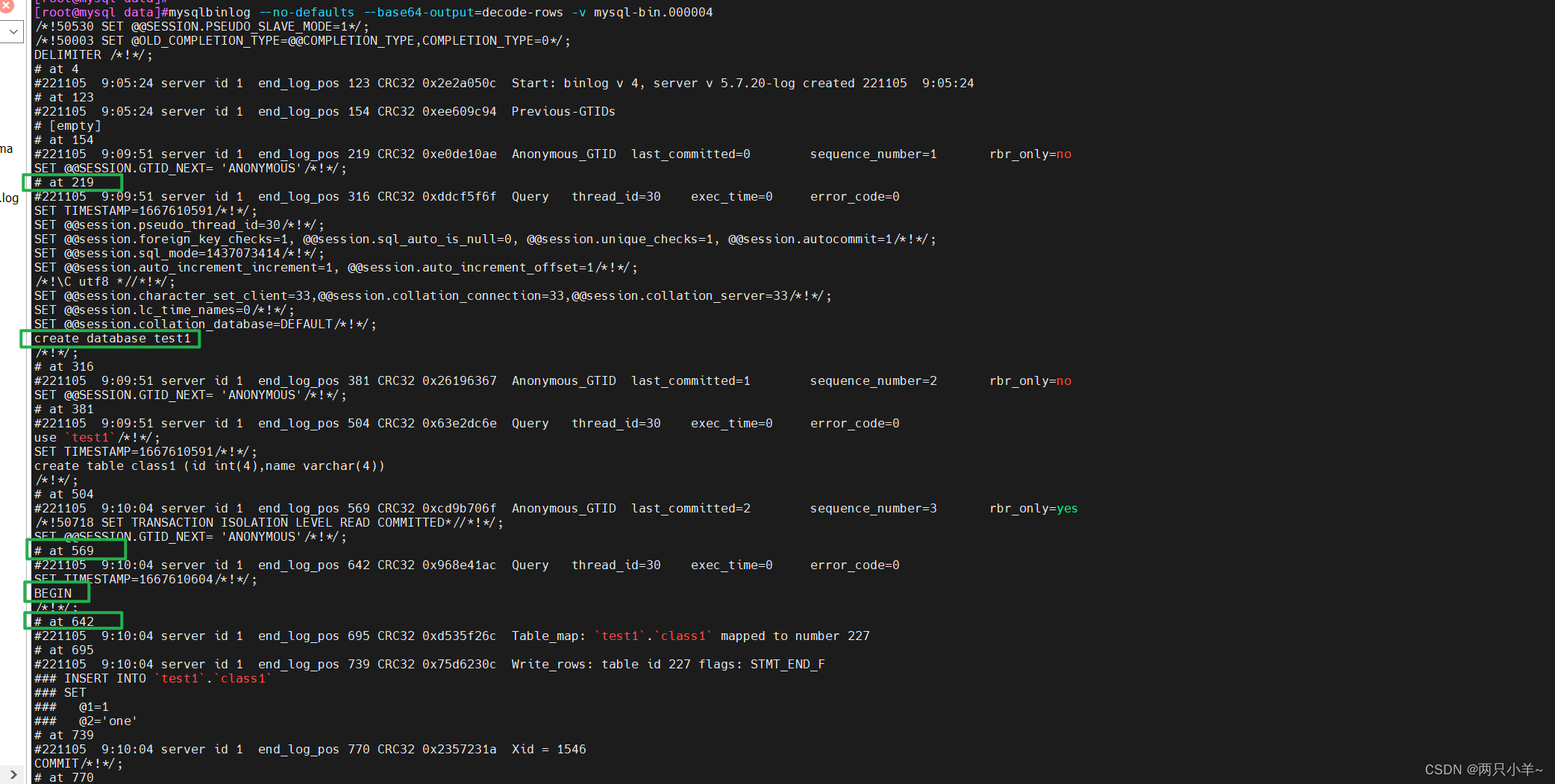Click 'SET @@session.collation_database=DEFAULT' line
1555x784 pixels.
tap(205, 324)
